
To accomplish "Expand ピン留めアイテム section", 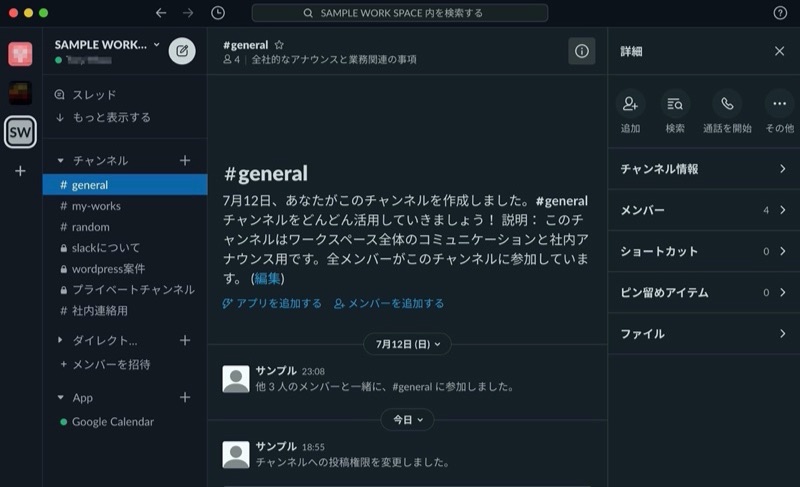I will point(704,293).
